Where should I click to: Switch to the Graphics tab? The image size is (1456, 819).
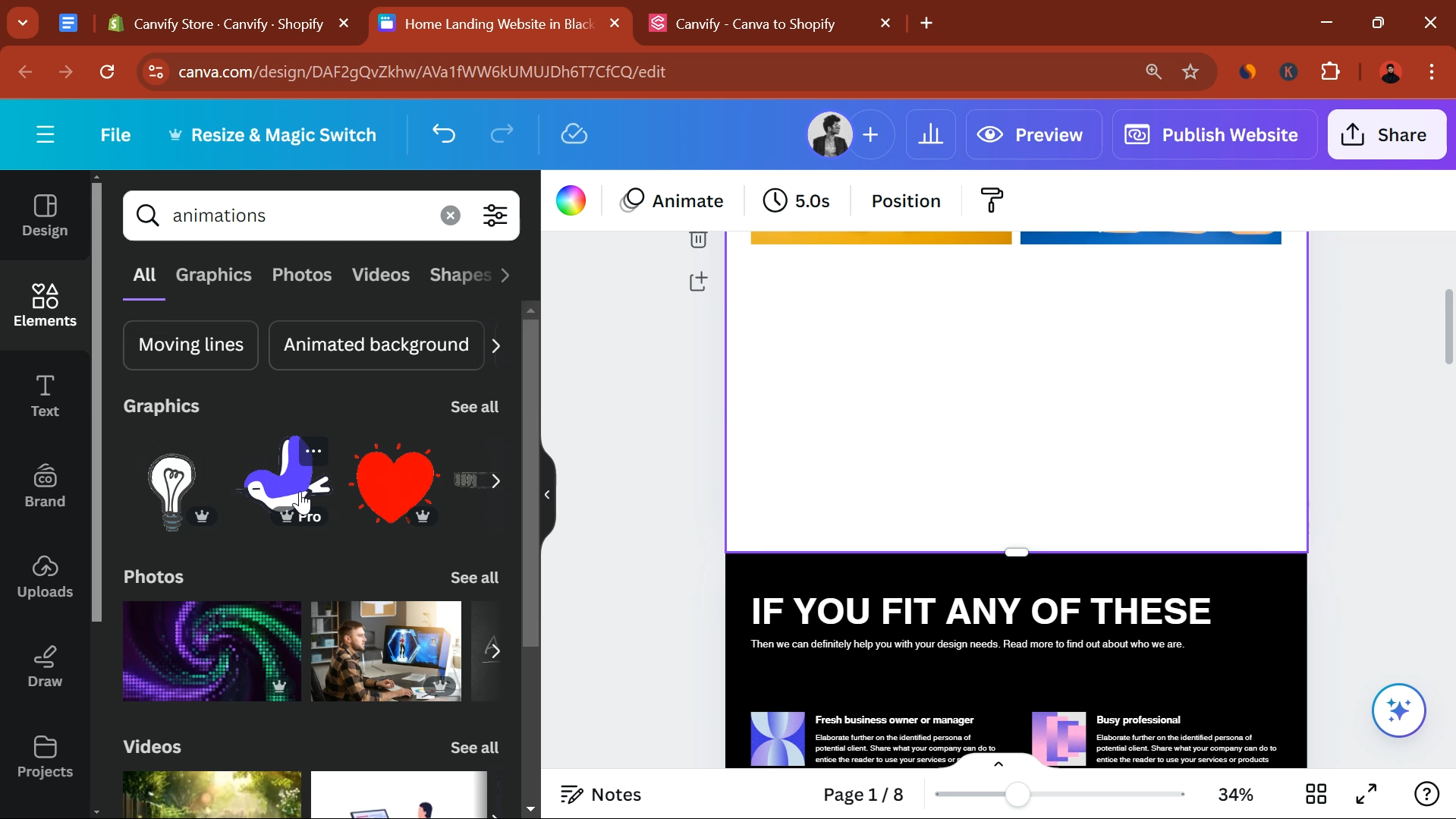pyautogui.click(x=213, y=275)
